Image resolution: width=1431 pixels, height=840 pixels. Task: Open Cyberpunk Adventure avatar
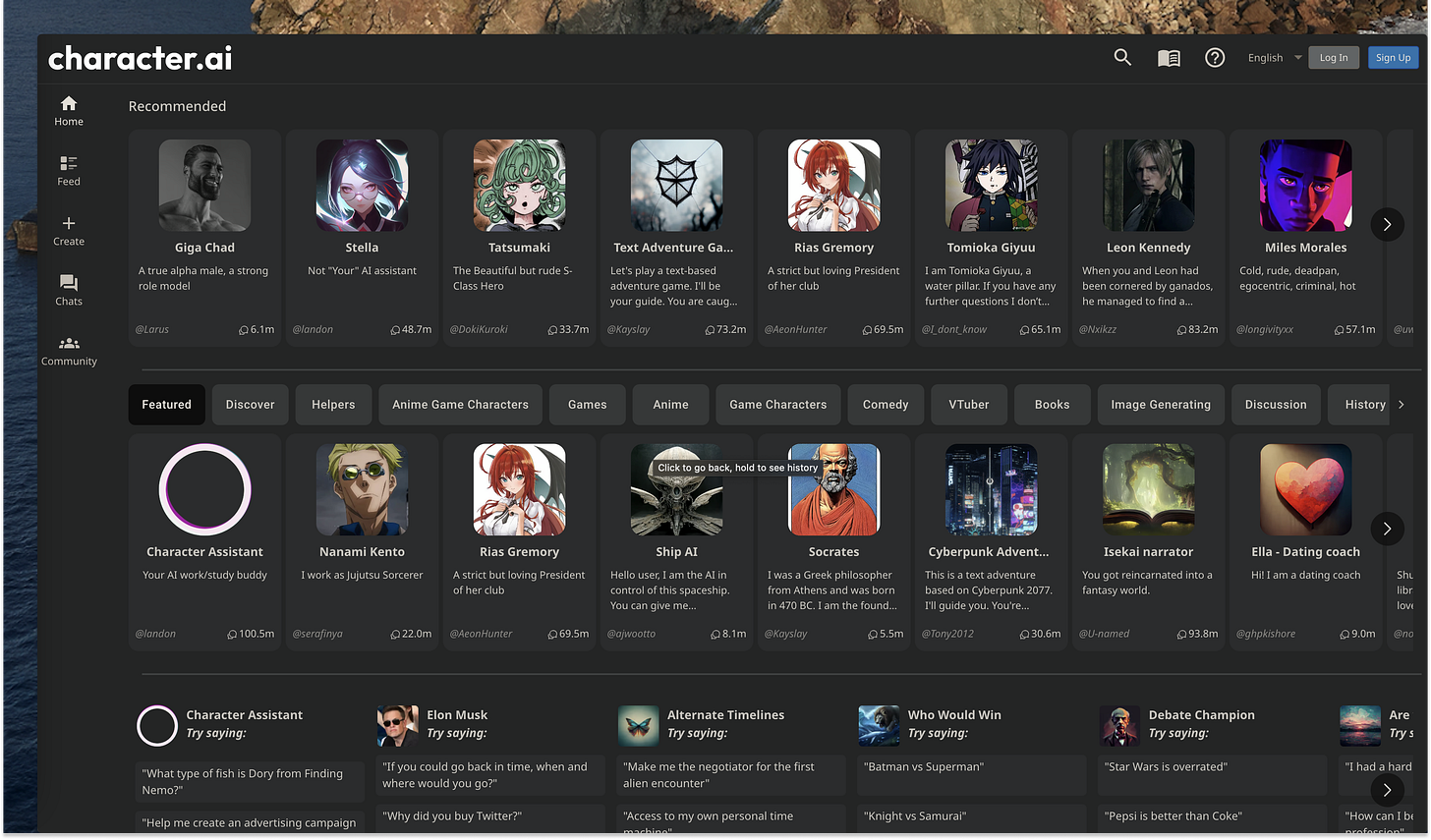click(991, 490)
